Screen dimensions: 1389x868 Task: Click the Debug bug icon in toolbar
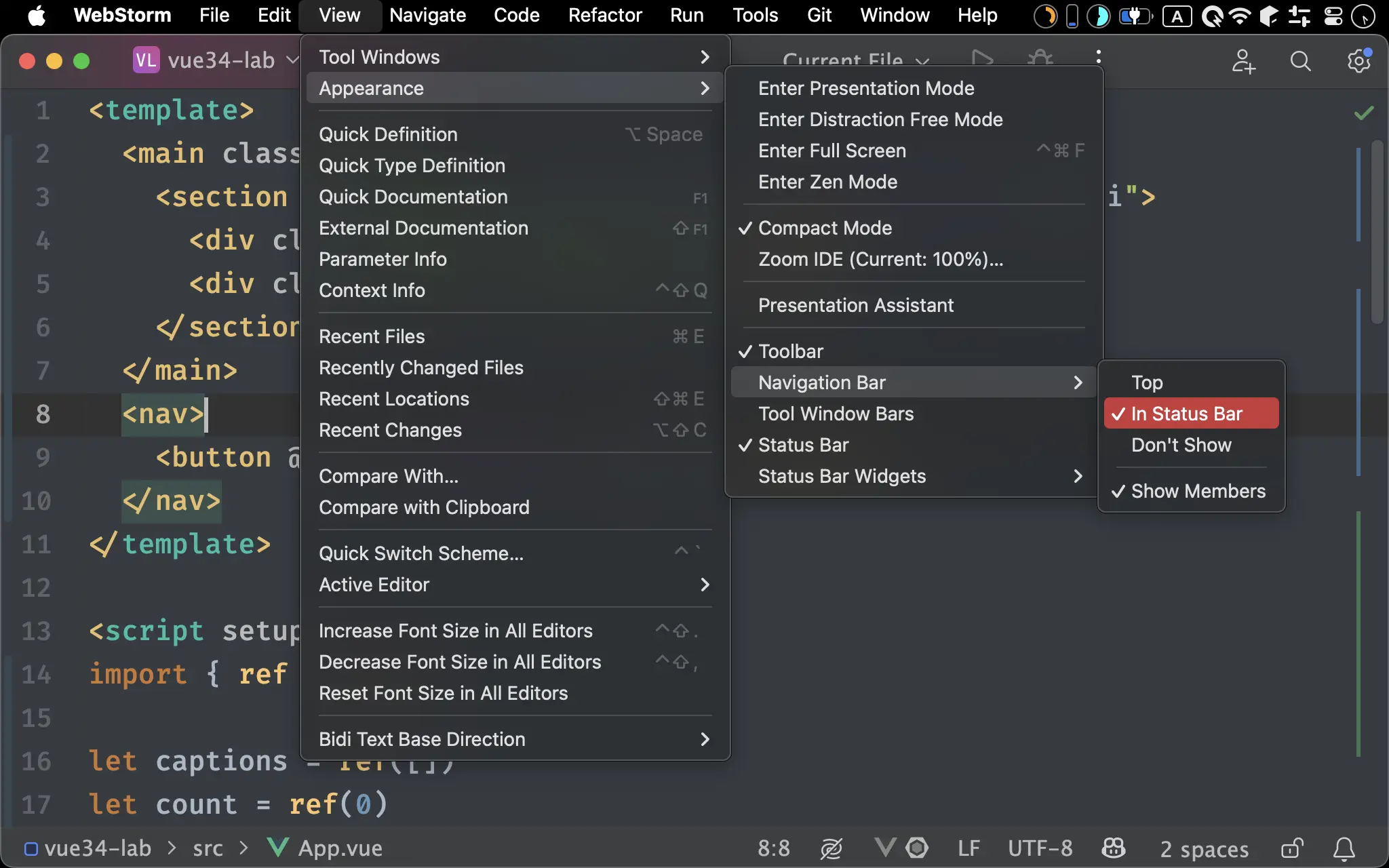[x=1040, y=59]
